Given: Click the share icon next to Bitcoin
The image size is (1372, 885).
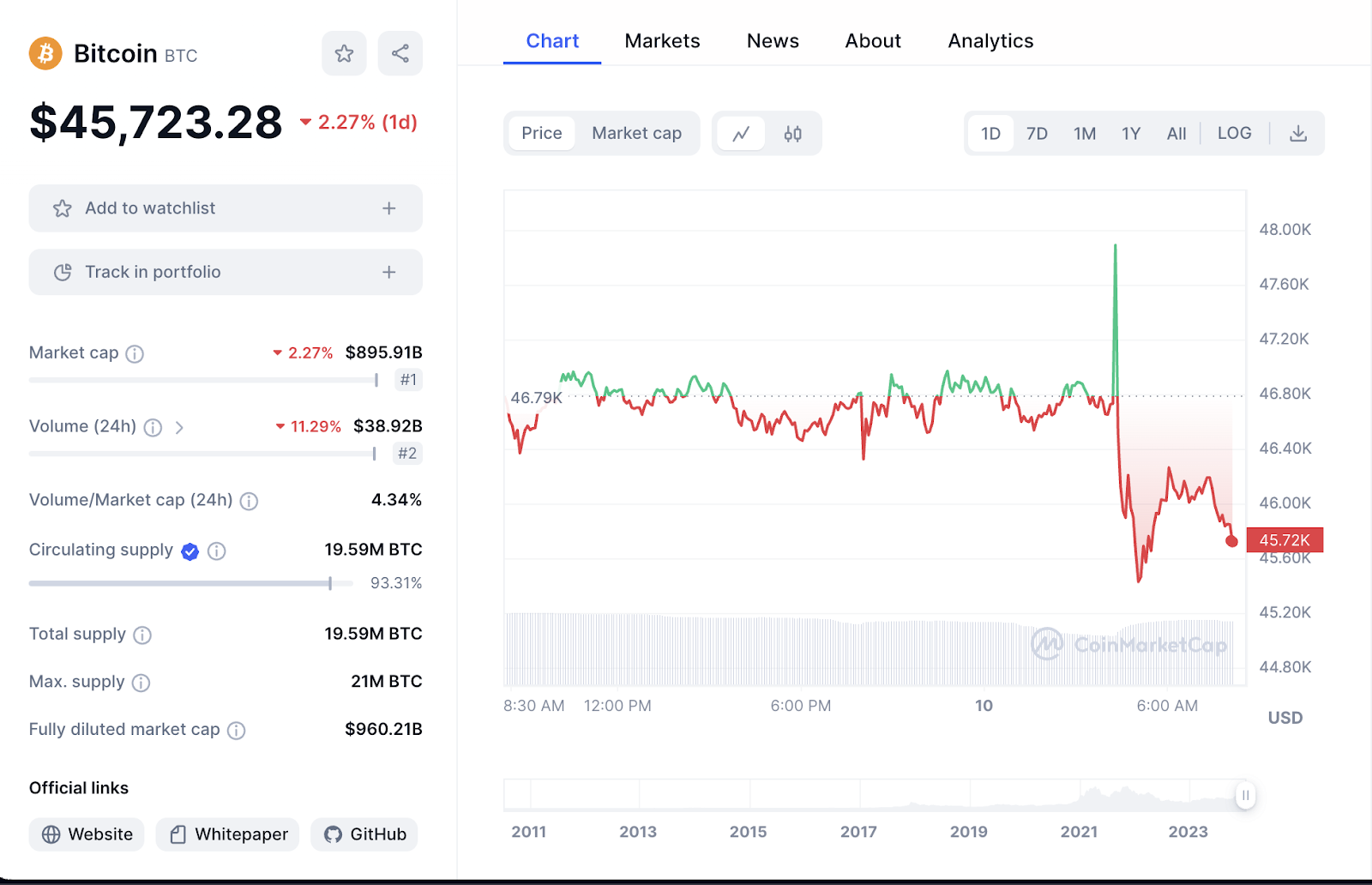Looking at the screenshot, I should coord(400,54).
